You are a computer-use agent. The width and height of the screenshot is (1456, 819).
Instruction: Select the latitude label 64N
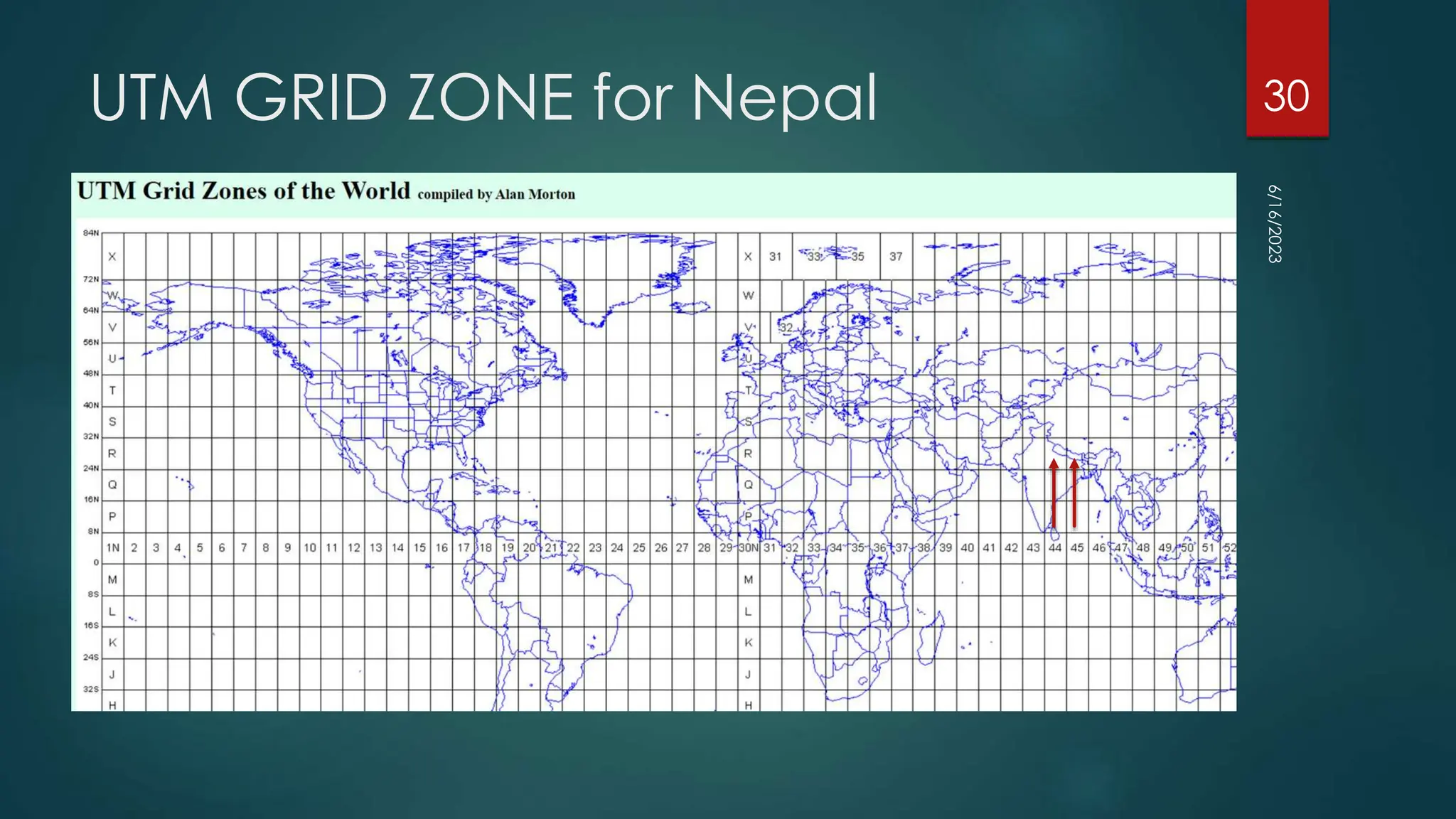[91, 311]
